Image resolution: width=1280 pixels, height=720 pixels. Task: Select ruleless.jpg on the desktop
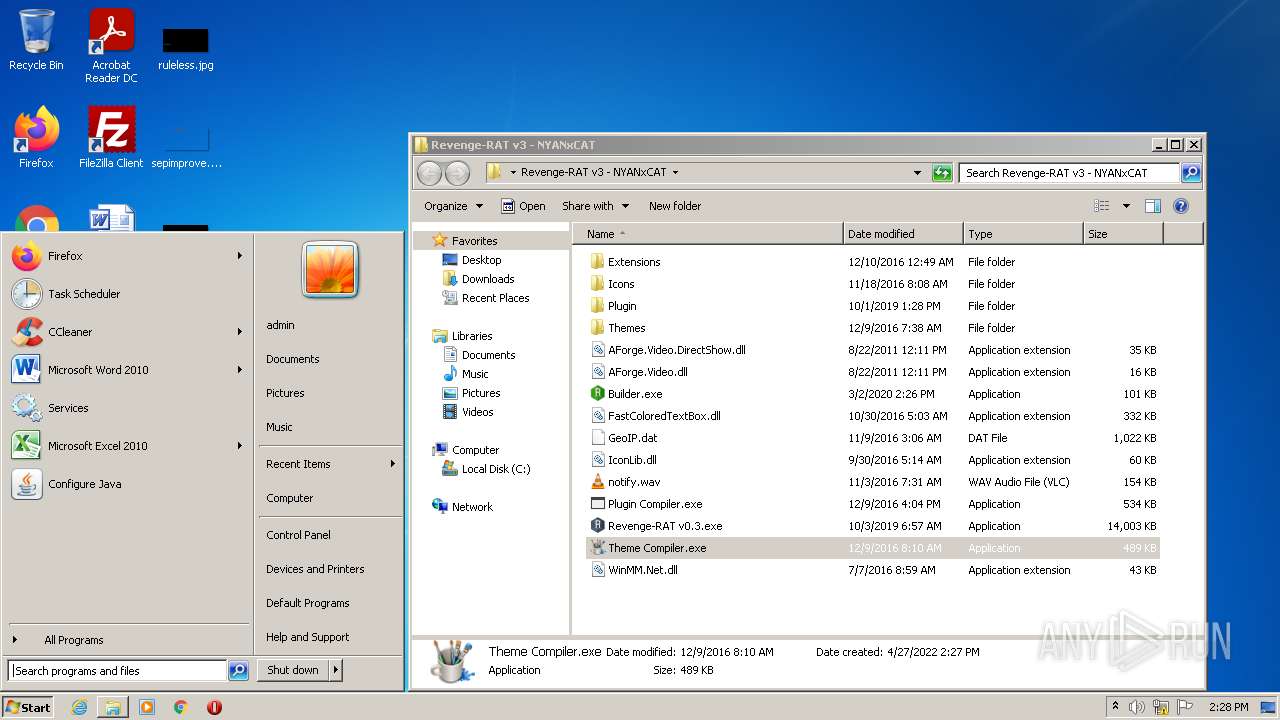[x=186, y=50]
